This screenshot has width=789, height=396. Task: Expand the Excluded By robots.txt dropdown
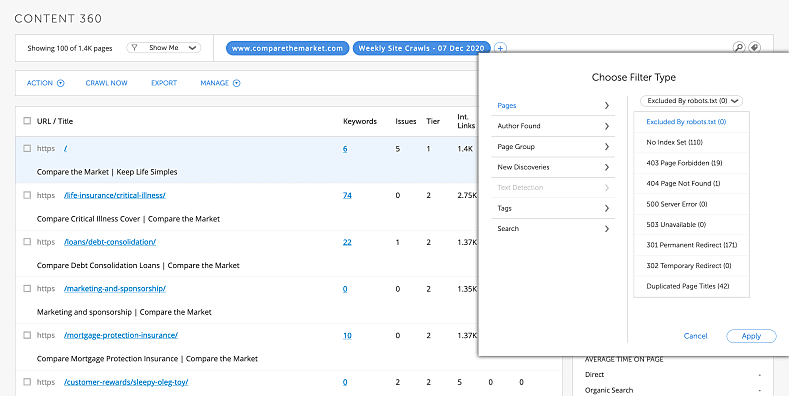tap(691, 101)
